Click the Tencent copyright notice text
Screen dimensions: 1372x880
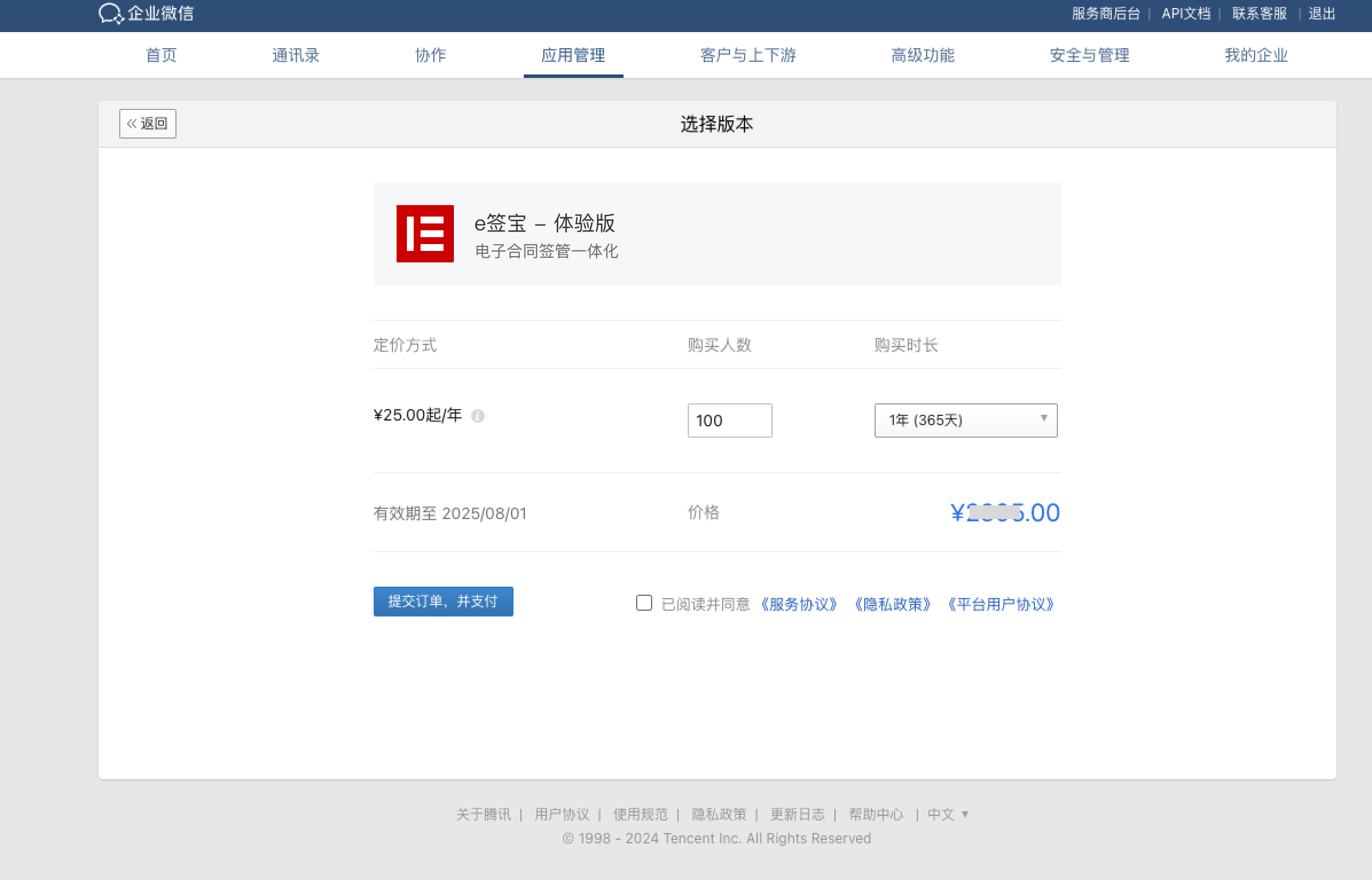coord(716,838)
